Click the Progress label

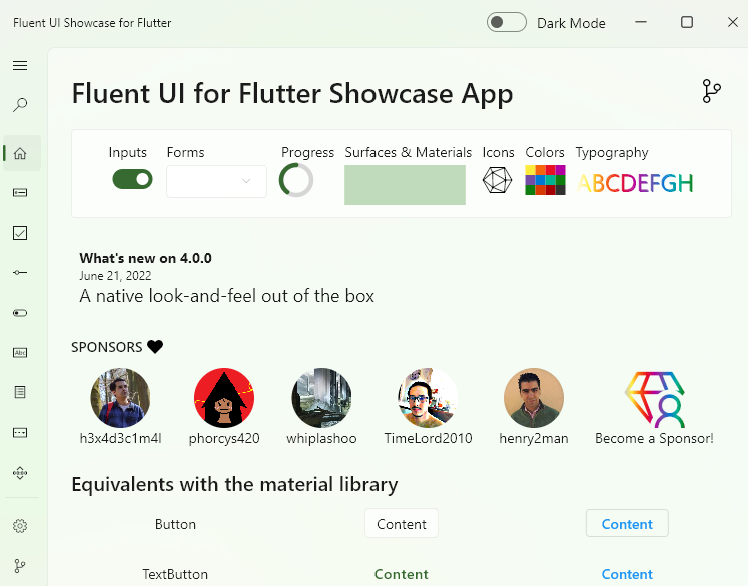coord(307,152)
